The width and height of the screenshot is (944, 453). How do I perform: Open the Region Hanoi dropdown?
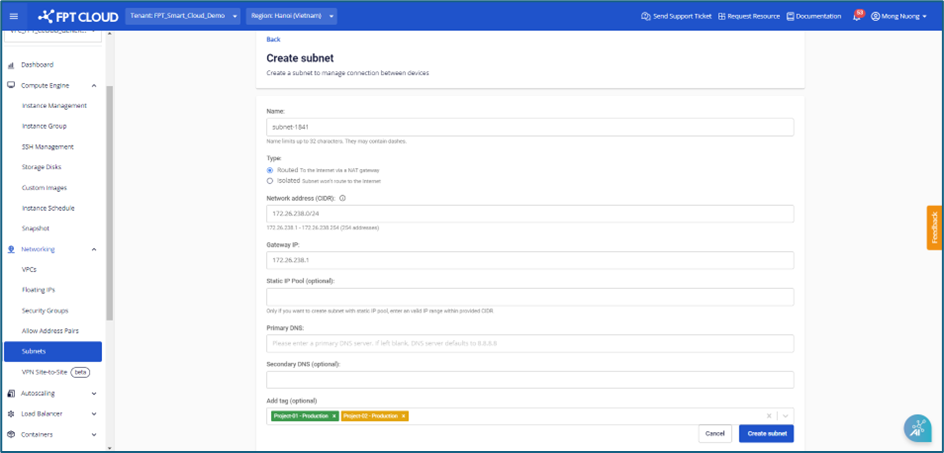click(288, 16)
